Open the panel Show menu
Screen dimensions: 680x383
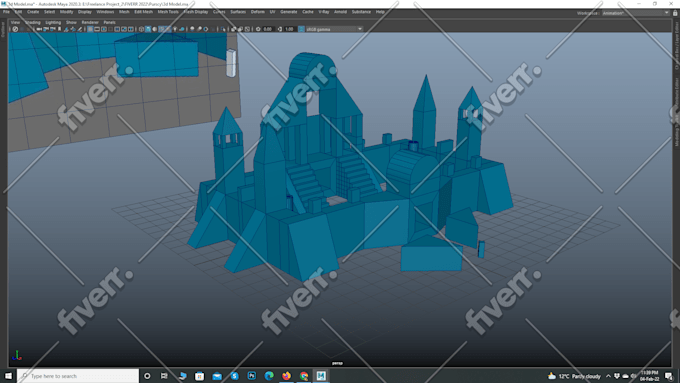(71, 22)
